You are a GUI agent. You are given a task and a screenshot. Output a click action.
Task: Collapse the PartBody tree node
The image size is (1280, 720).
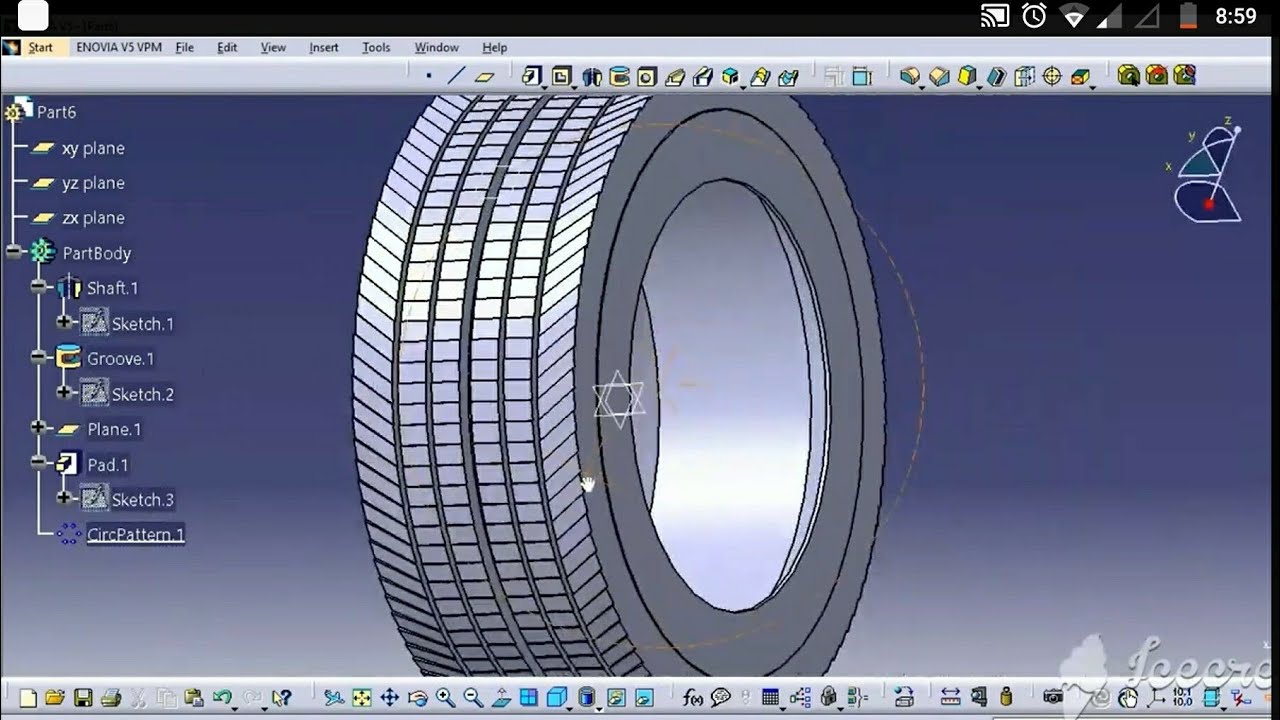click(x=14, y=253)
